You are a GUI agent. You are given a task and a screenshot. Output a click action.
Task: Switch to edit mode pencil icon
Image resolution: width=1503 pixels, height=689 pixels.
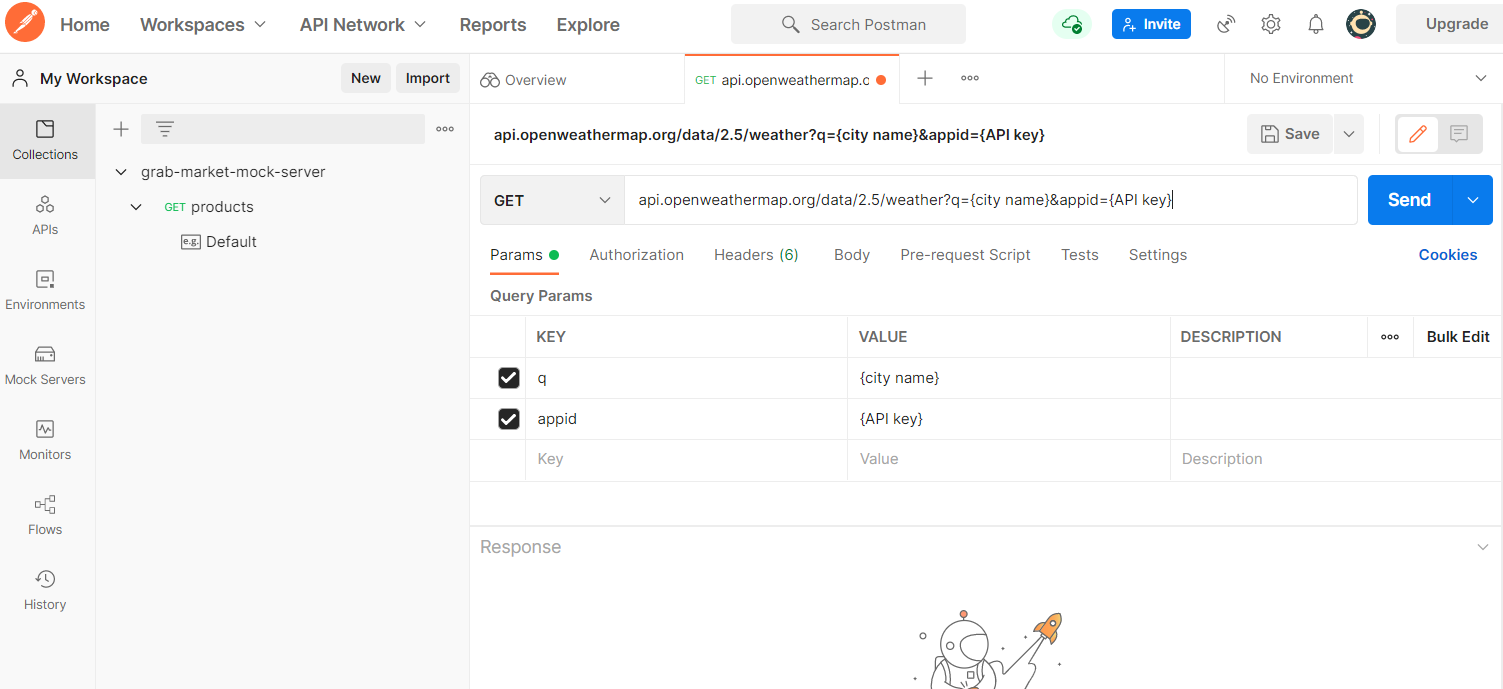(x=1417, y=134)
